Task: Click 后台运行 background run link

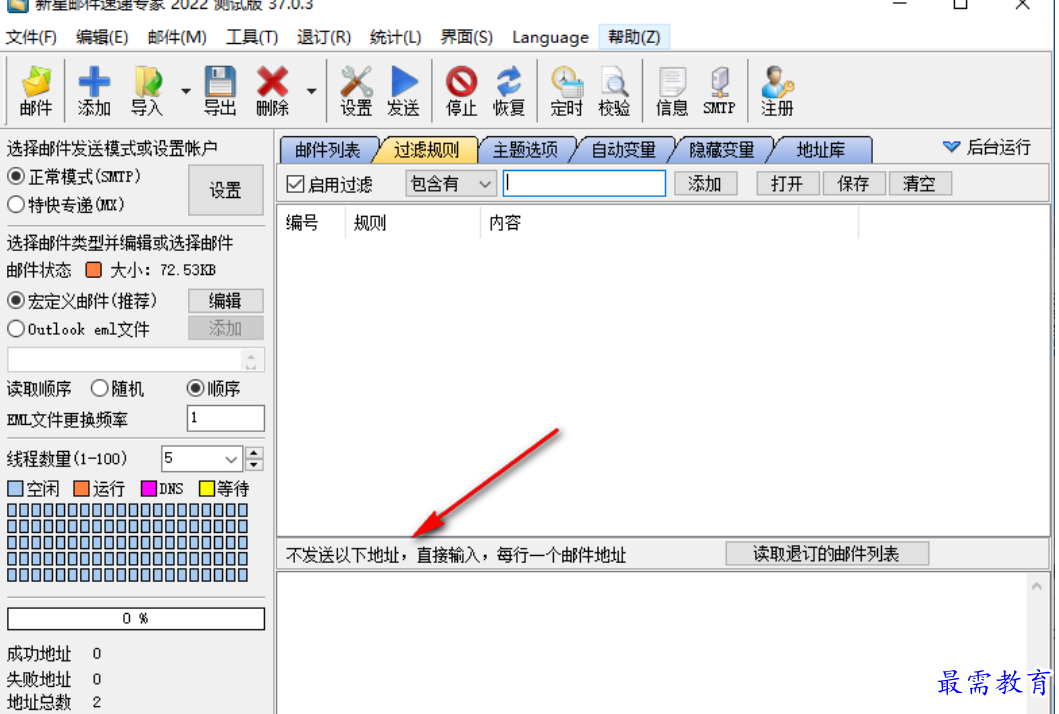Action: pyautogui.click(x=987, y=147)
